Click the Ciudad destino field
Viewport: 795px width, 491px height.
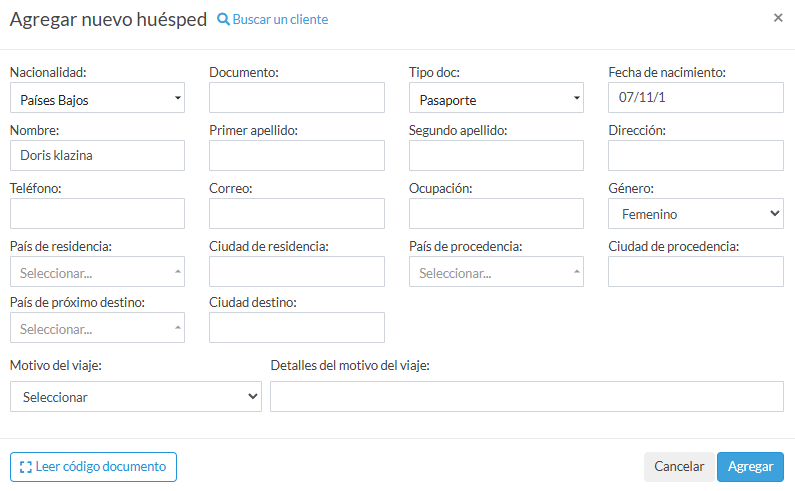(x=297, y=328)
